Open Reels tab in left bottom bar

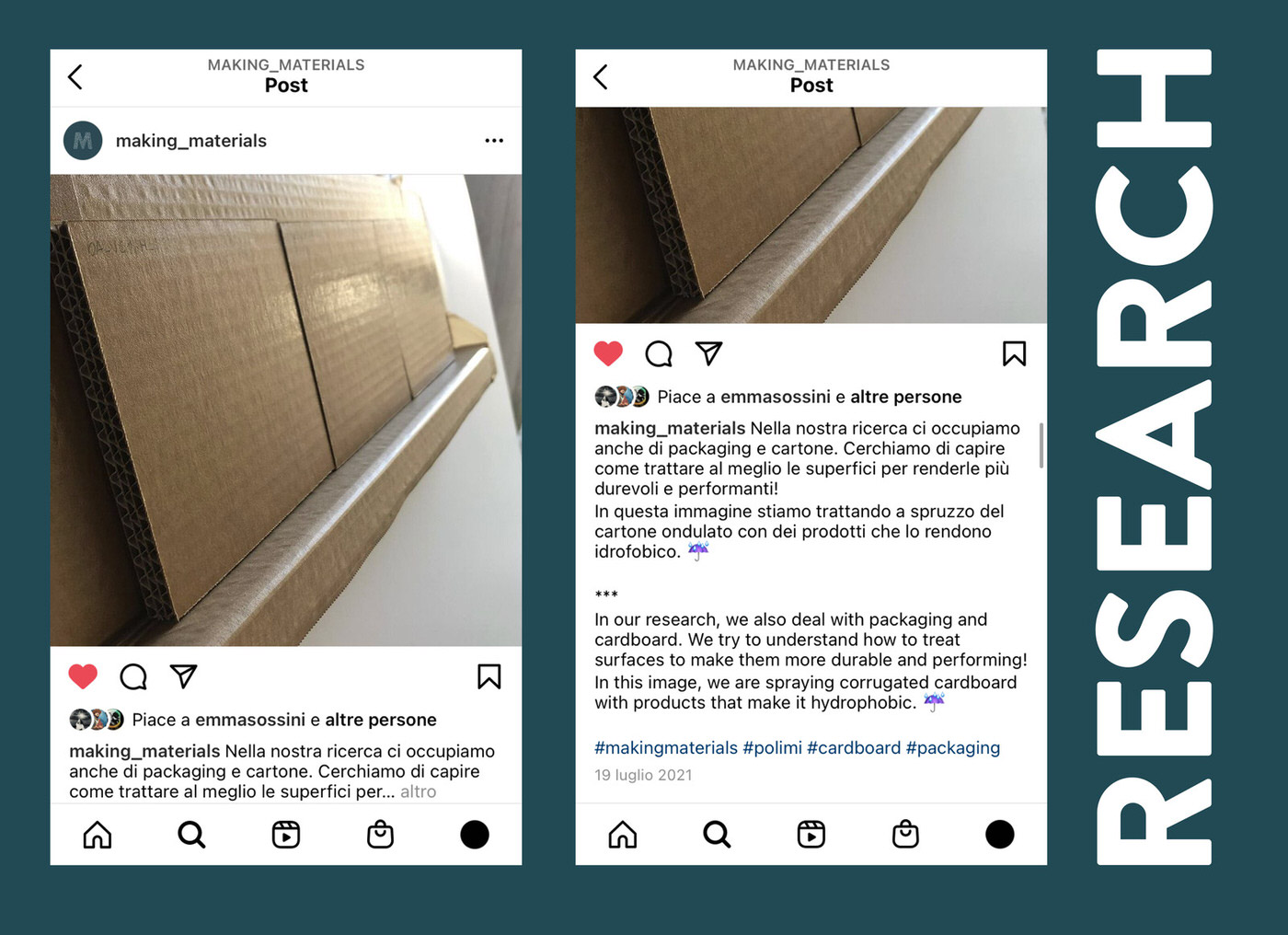pos(286,835)
